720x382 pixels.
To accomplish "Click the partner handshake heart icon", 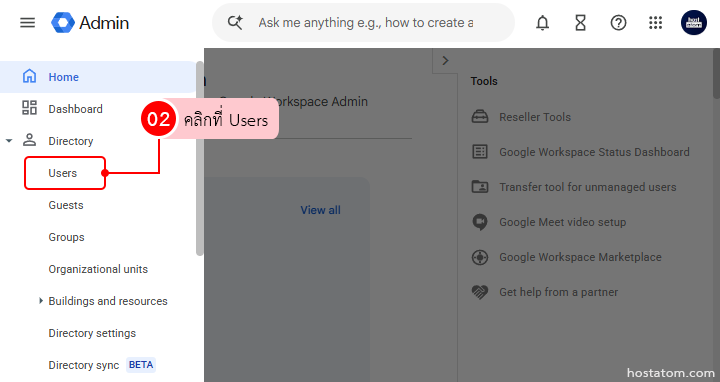I will click(x=480, y=292).
